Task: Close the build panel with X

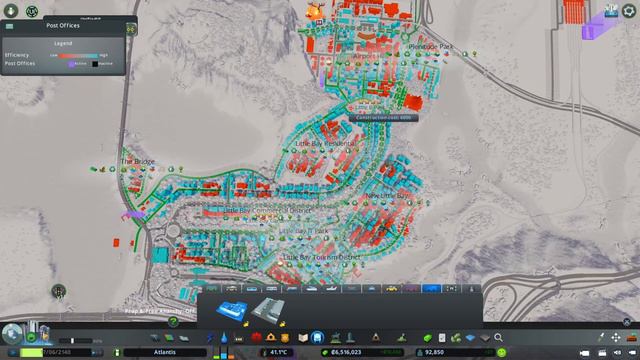Action: (627, 322)
